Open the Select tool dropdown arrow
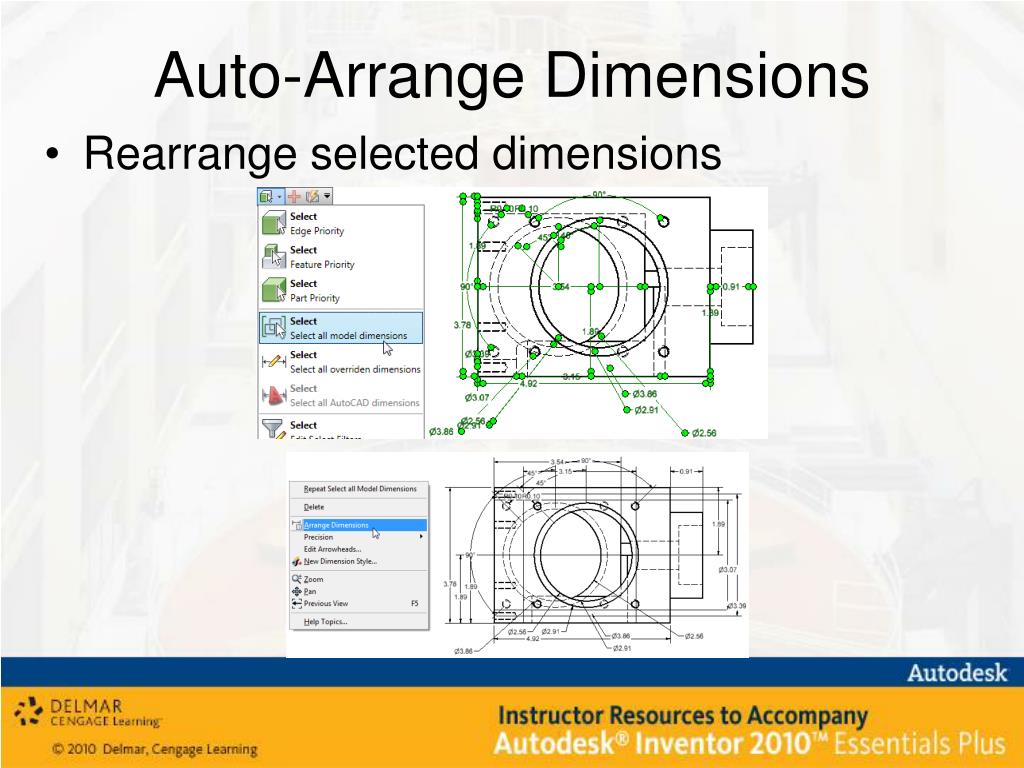The image size is (1024, 768). pos(280,197)
